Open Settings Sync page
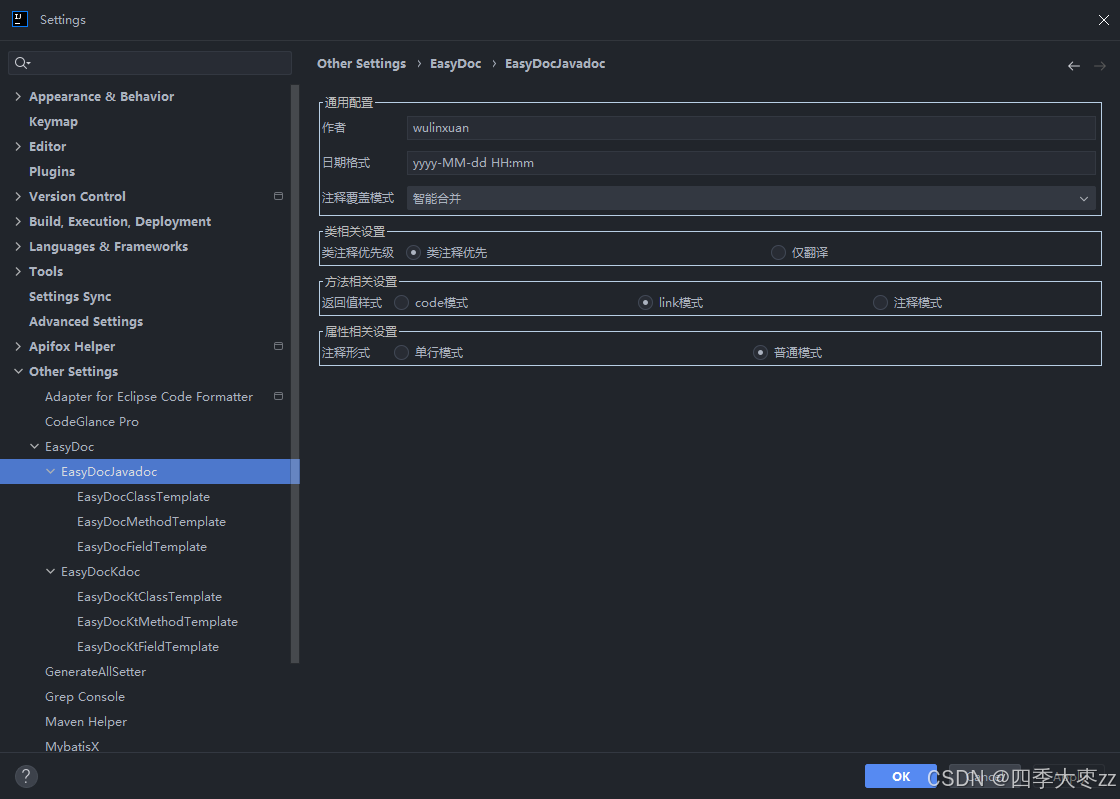This screenshot has width=1120, height=799. point(70,296)
